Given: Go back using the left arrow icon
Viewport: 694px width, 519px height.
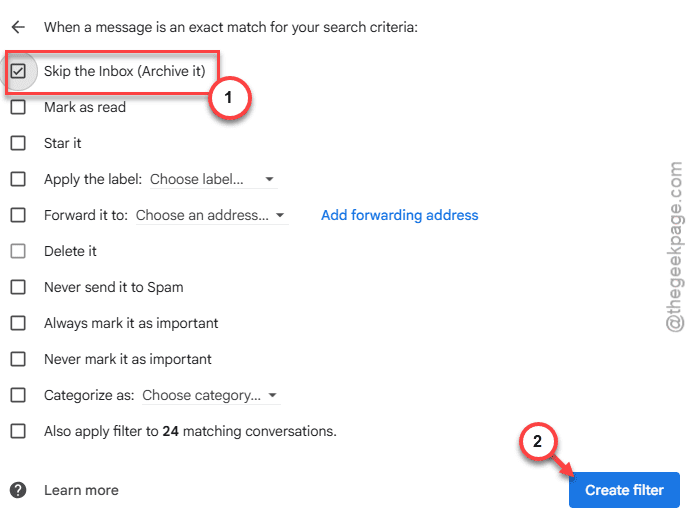Looking at the screenshot, I should (x=18, y=27).
